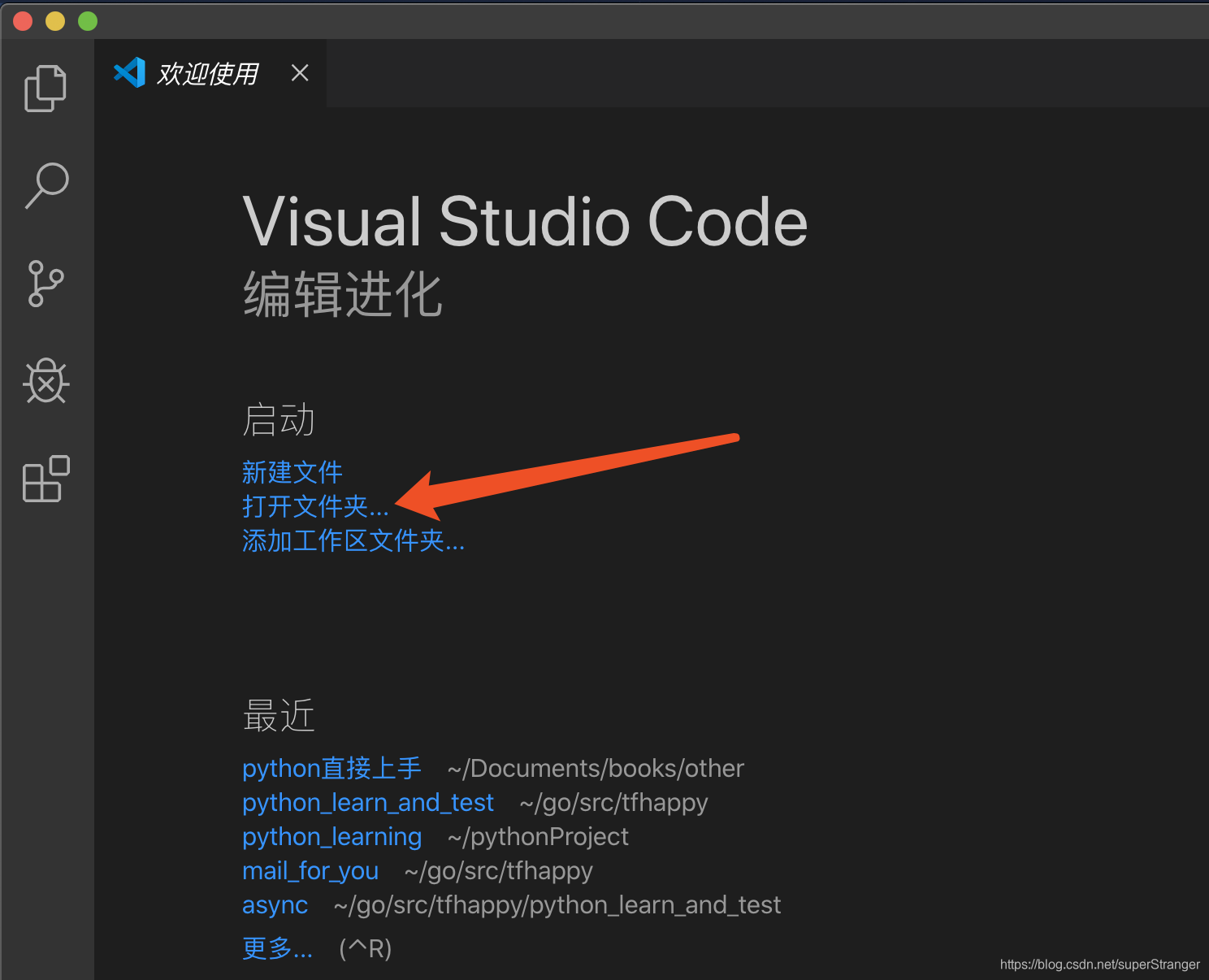Screen dimensions: 1209x980
Task: Open the Run and Debug icon
Action: 46,380
